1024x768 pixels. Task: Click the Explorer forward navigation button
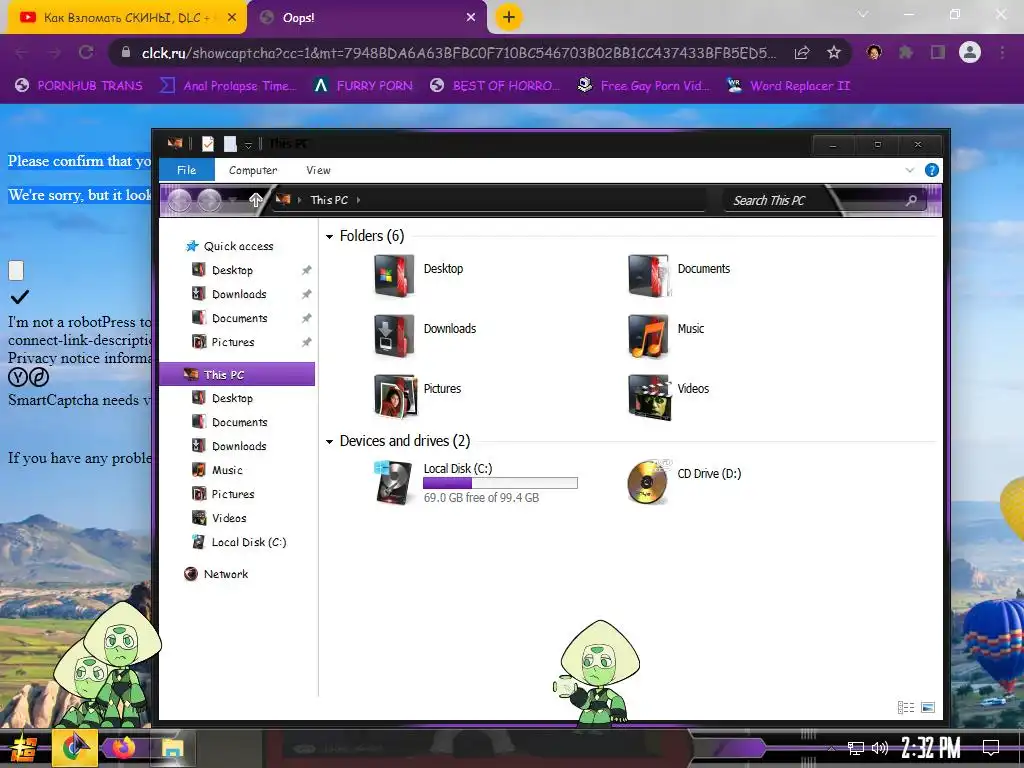(x=209, y=200)
